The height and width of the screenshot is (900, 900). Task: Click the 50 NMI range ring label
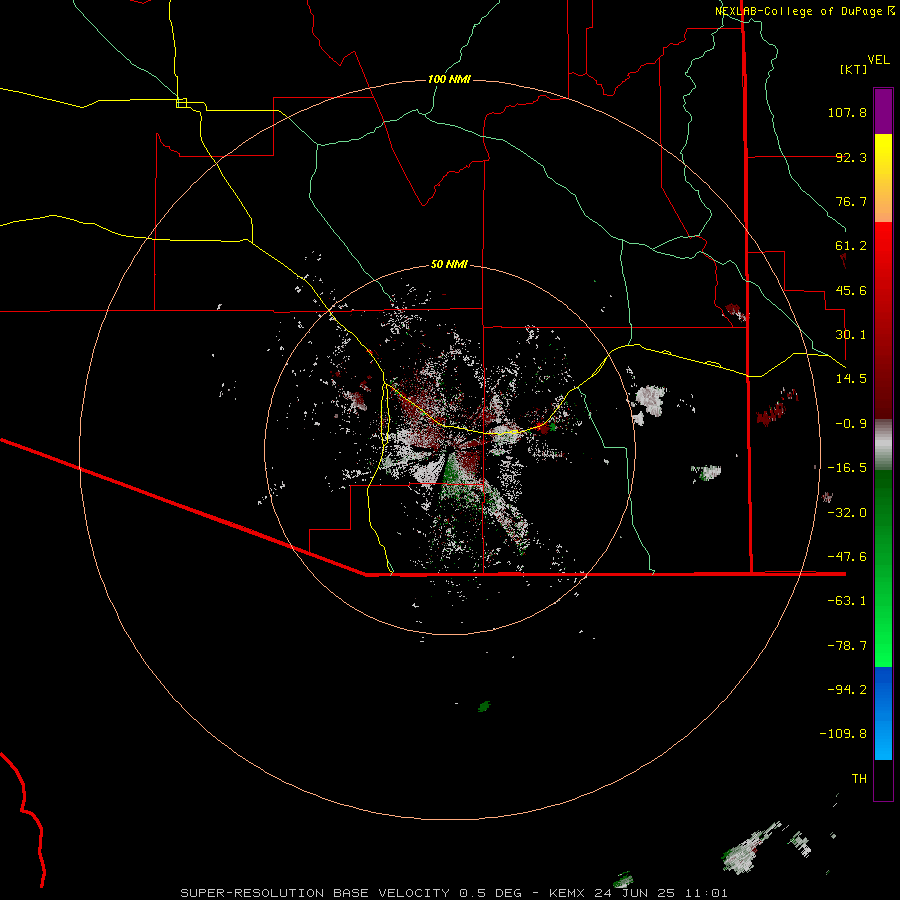(x=449, y=264)
